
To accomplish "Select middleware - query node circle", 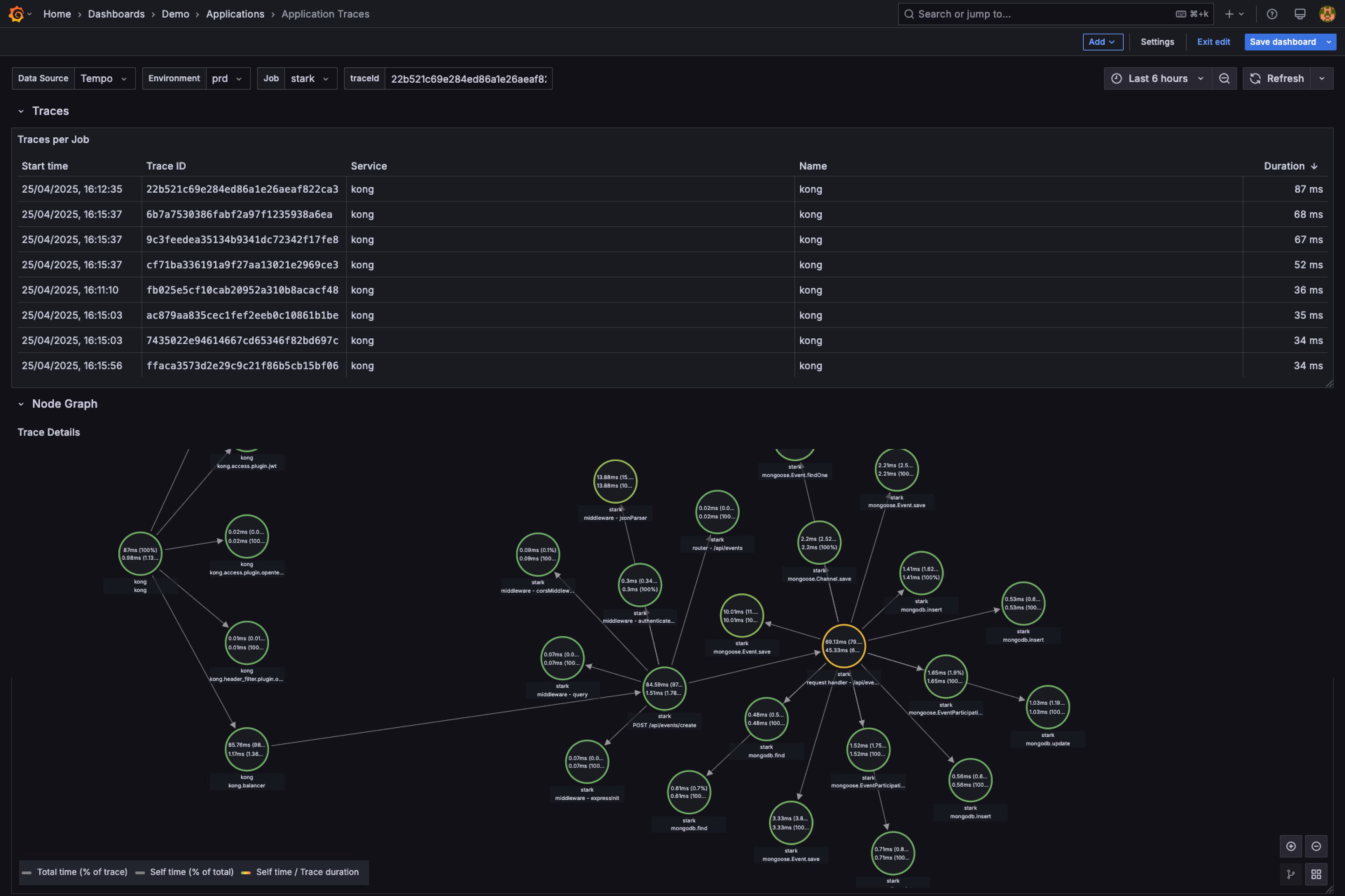I will tap(562, 658).
